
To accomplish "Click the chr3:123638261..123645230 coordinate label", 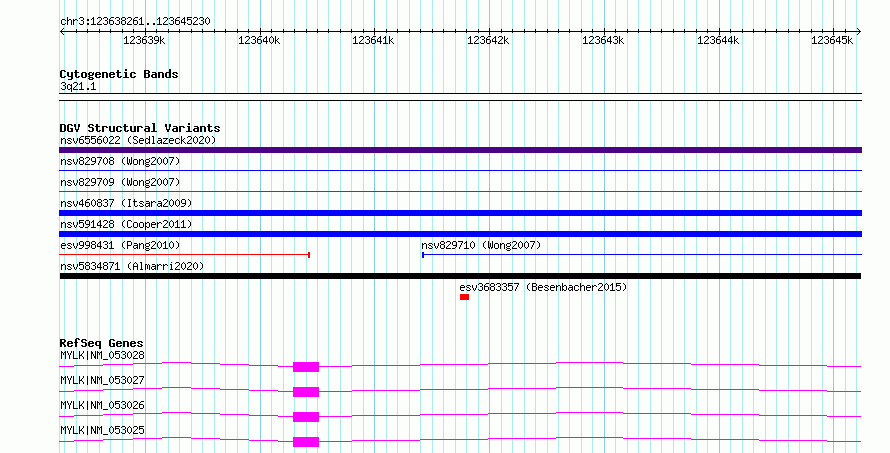I will coord(135,21).
